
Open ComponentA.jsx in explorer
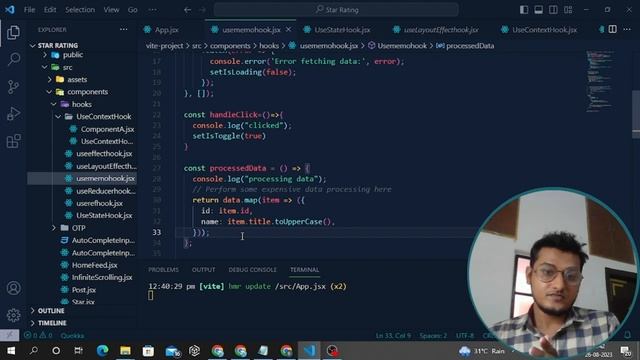click(x=107, y=129)
